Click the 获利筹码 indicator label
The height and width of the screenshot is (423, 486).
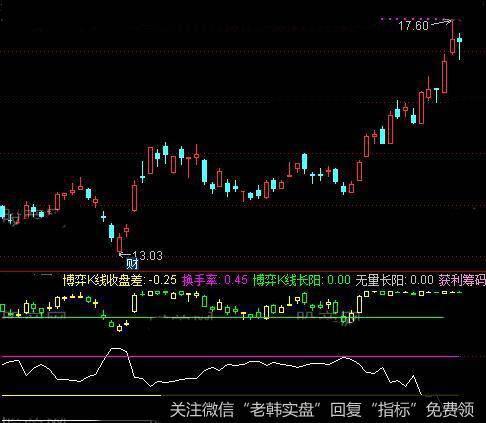(x=462, y=280)
